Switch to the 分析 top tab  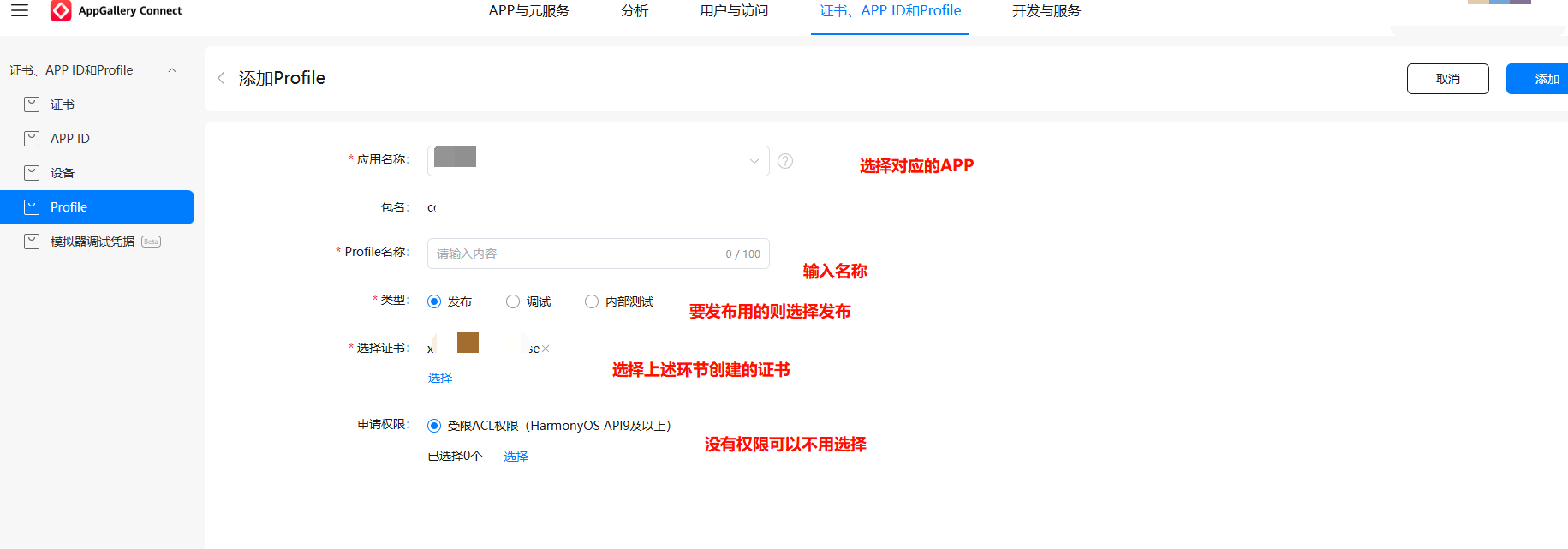coord(635,11)
